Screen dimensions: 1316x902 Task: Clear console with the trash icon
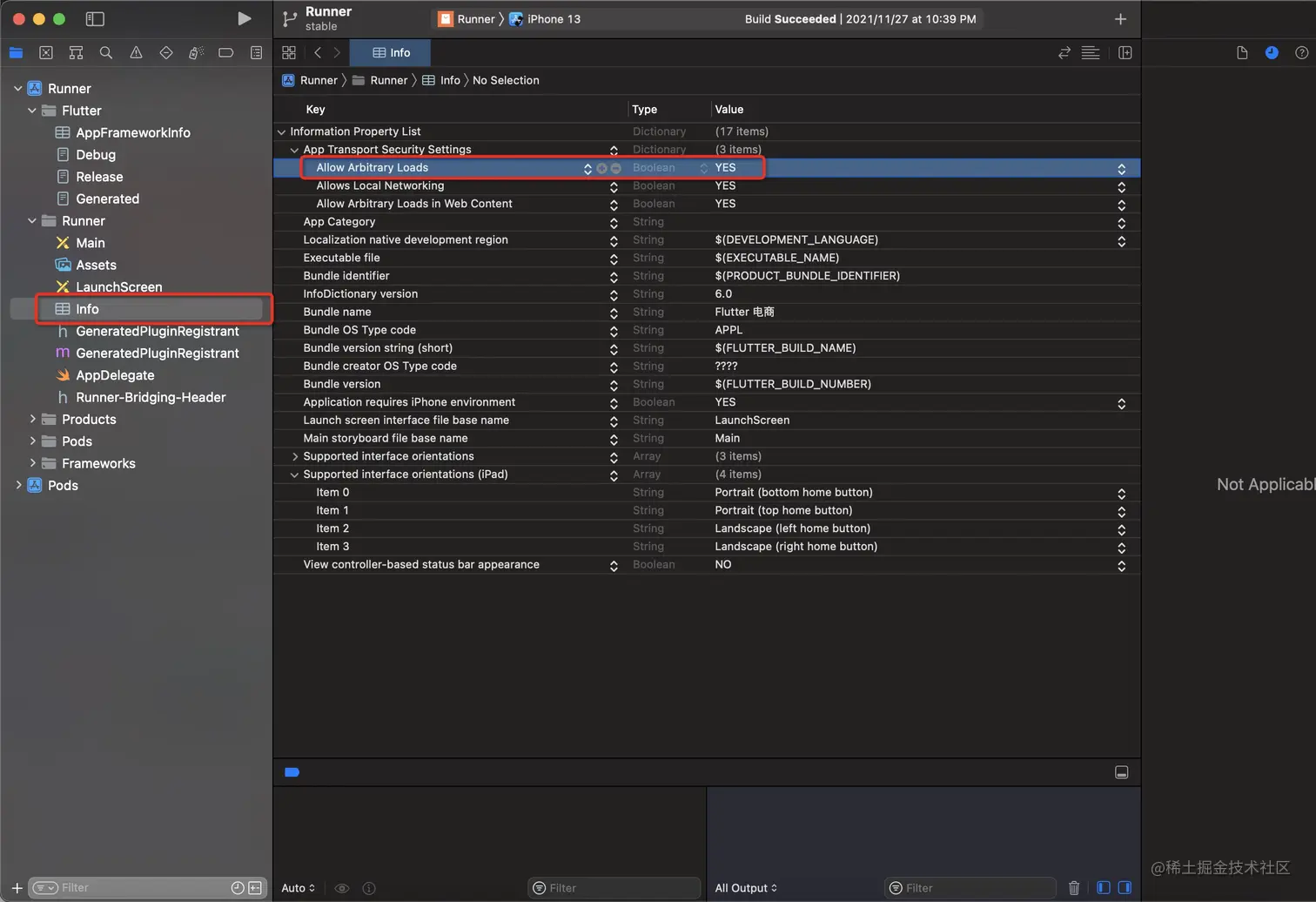click(x=1073, y=887)
